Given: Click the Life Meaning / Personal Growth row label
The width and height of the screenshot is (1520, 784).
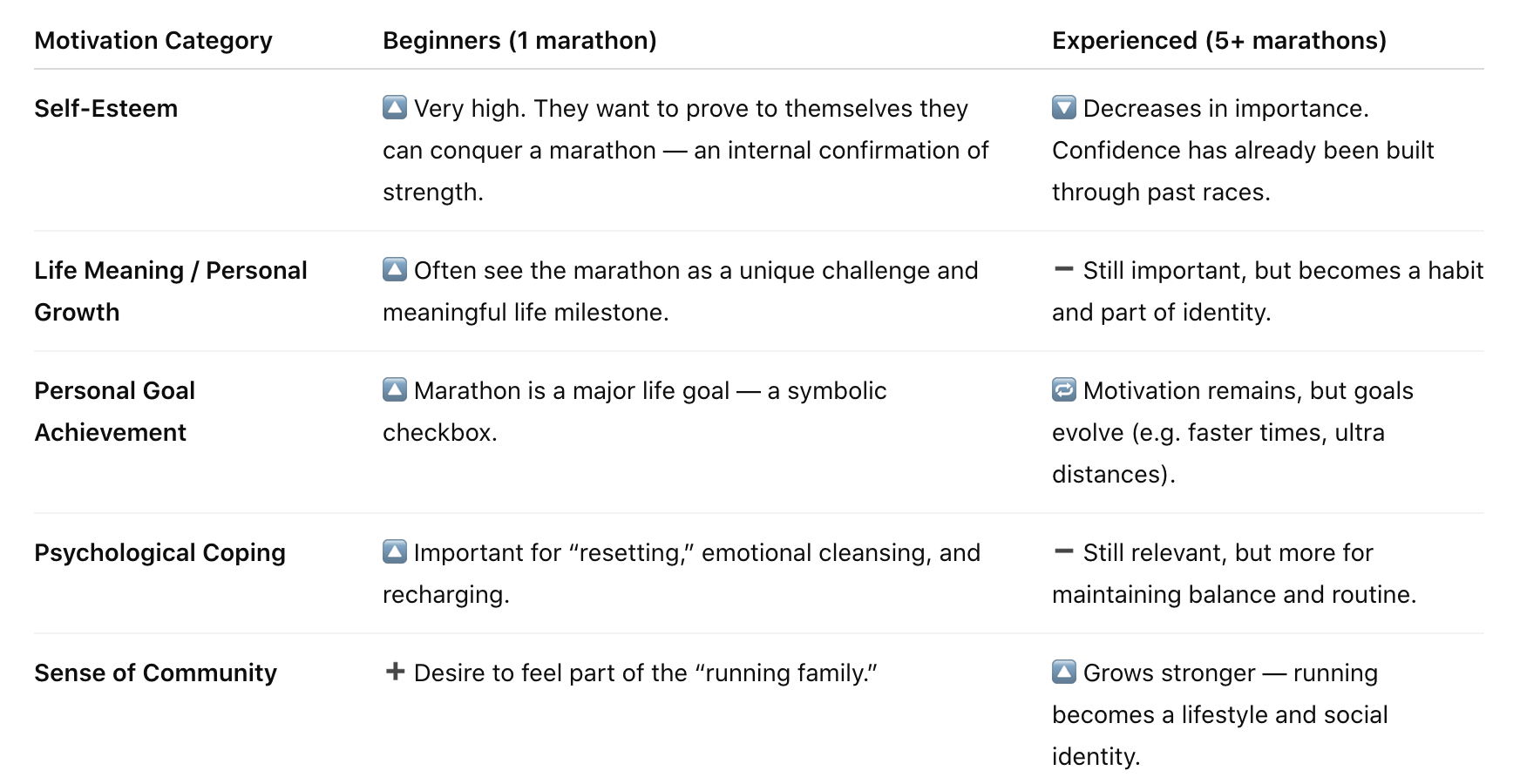Looking at the screenshot, I should coord(171,292).
